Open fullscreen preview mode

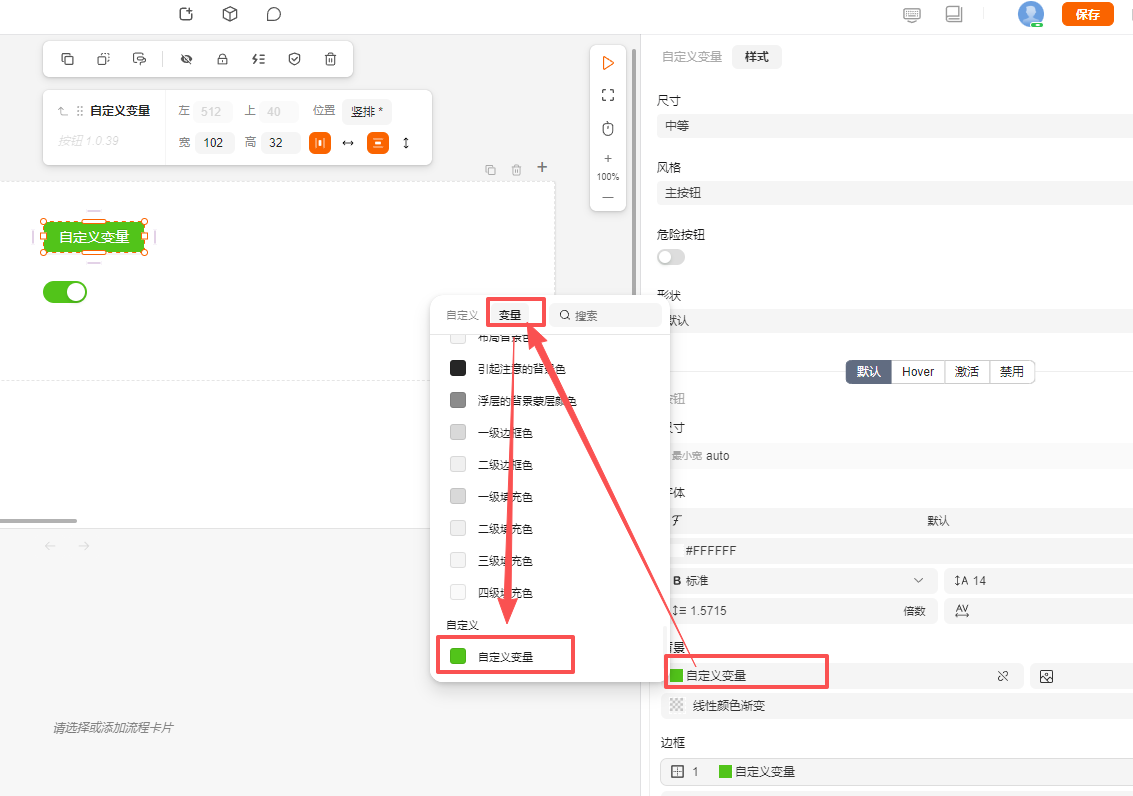pos(608,95)
